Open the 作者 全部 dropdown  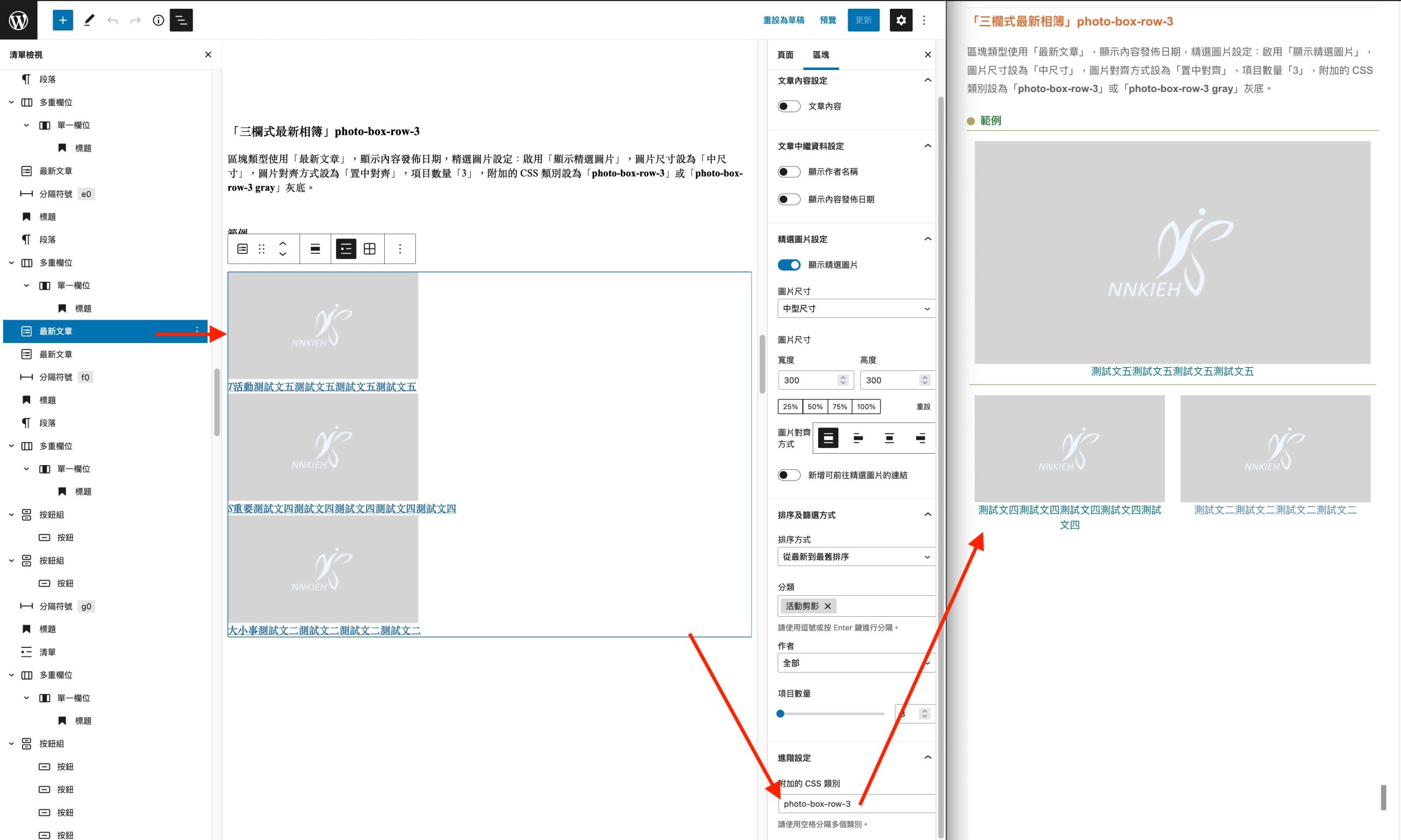click(856, 663)
